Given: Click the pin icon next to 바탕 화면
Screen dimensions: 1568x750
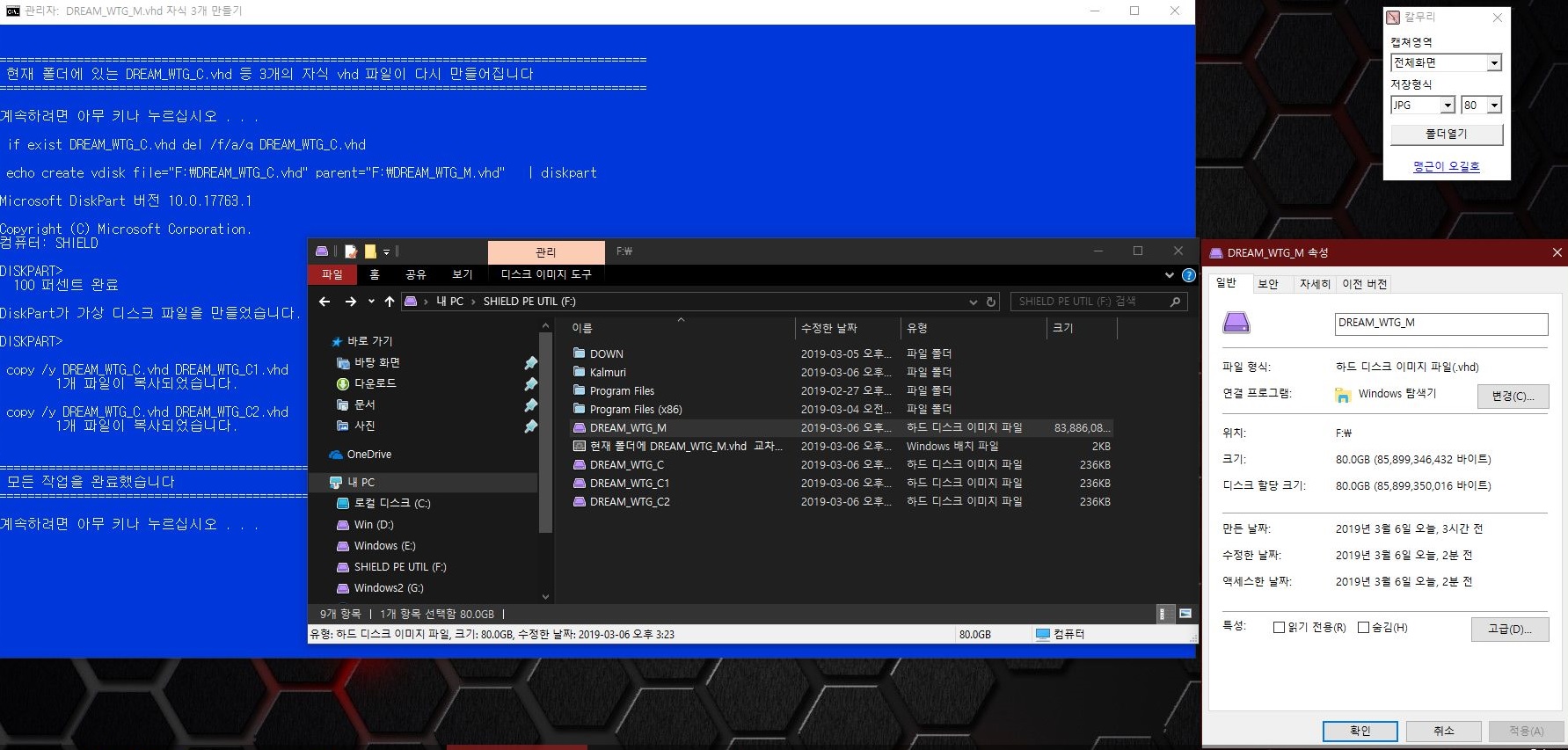Looking at the screenshot, I should point(530,363).
